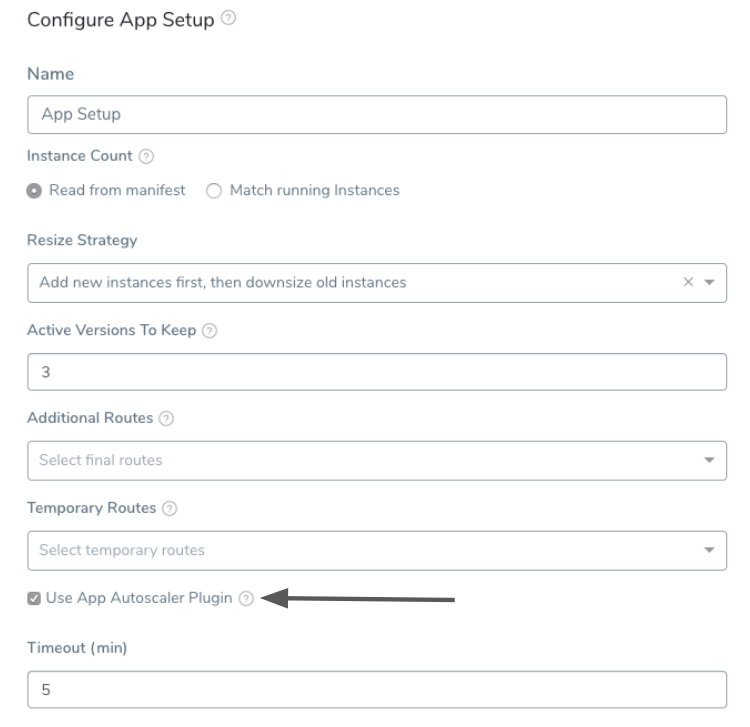
Task: Toggle the Use App Autoscaler Plugin checkbox
Action: point(34,598)
